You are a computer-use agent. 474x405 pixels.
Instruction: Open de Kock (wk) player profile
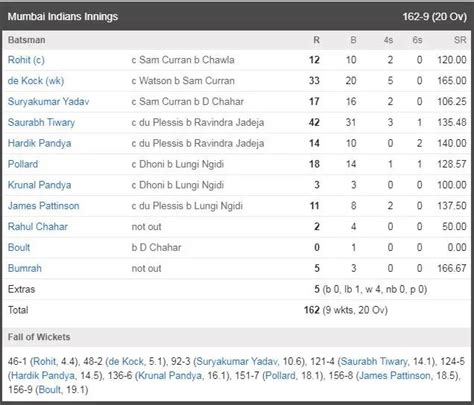(x=36, y=81)
